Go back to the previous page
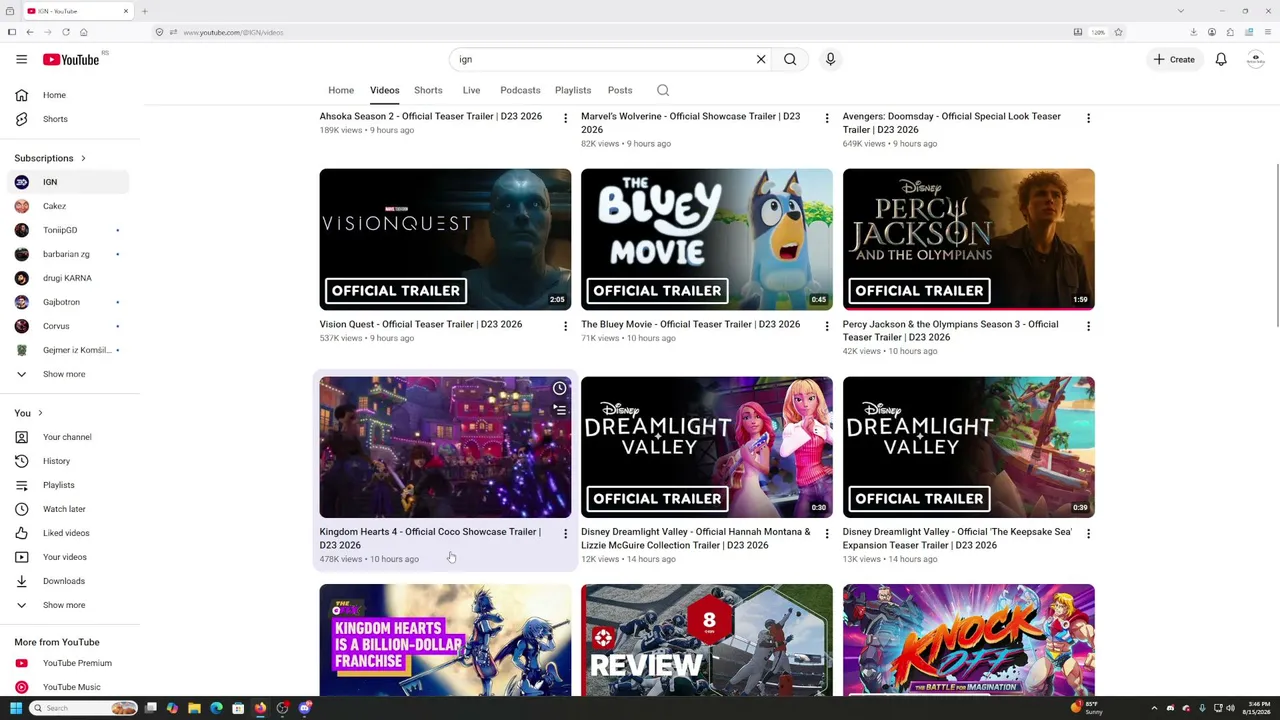 click(30, 32)
